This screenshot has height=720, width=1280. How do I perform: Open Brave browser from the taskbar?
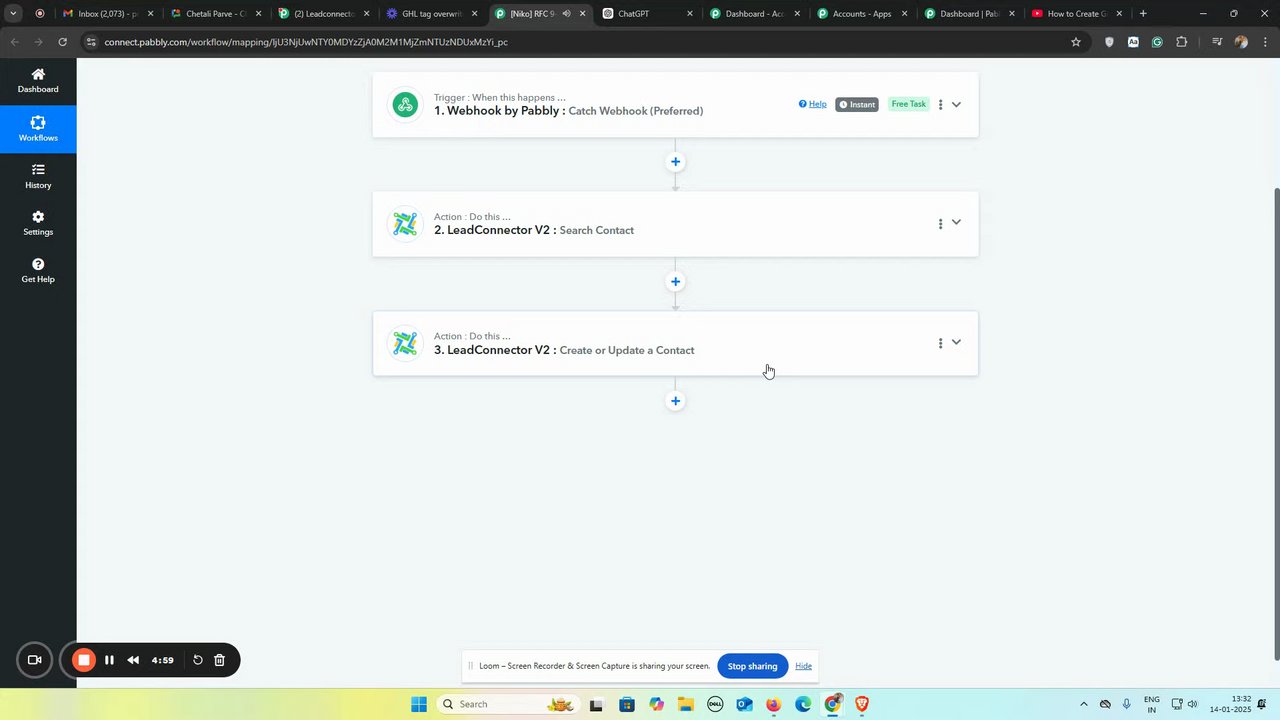(862, 704)
